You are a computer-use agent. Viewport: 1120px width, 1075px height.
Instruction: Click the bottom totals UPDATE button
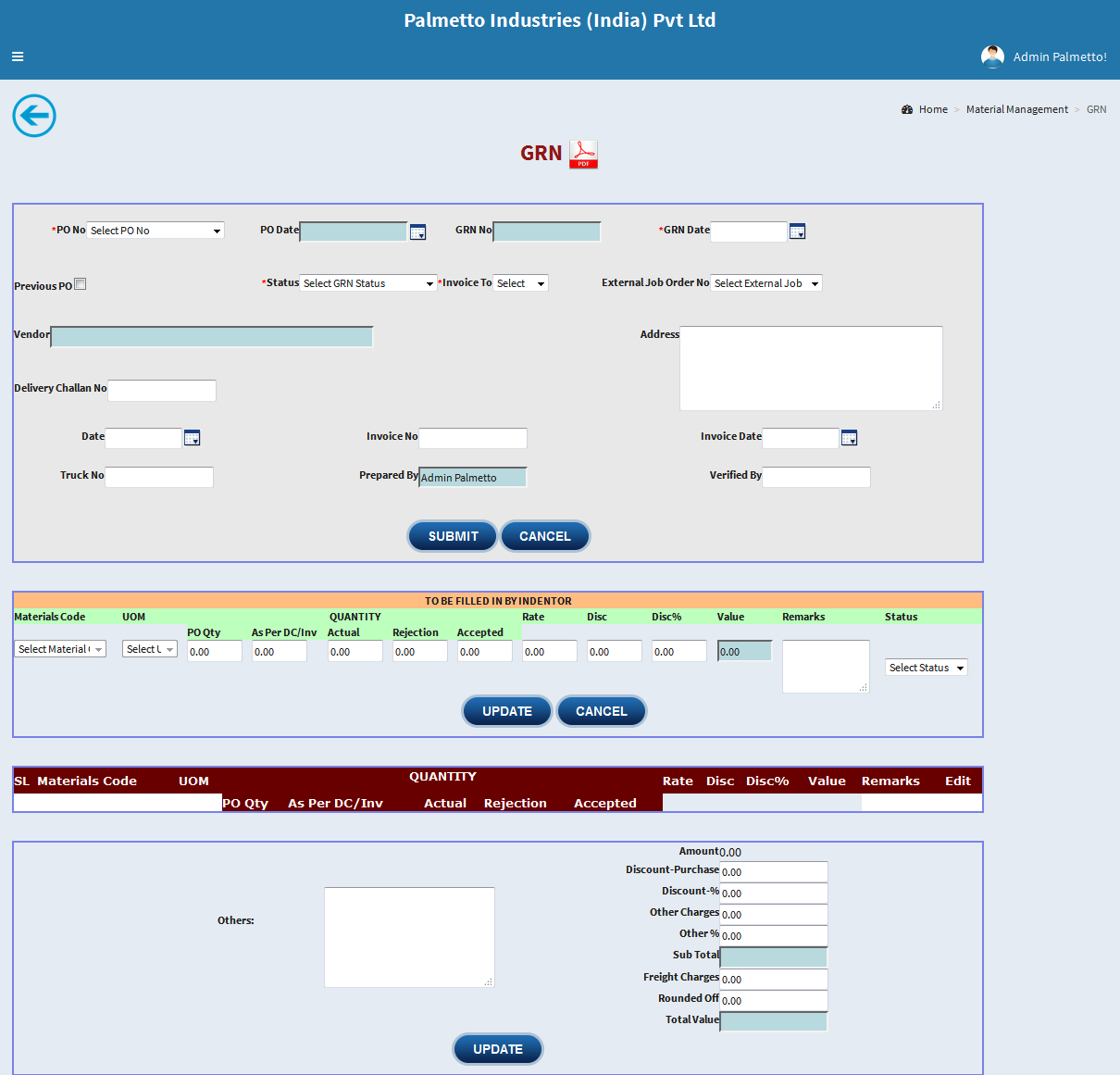498,1049
